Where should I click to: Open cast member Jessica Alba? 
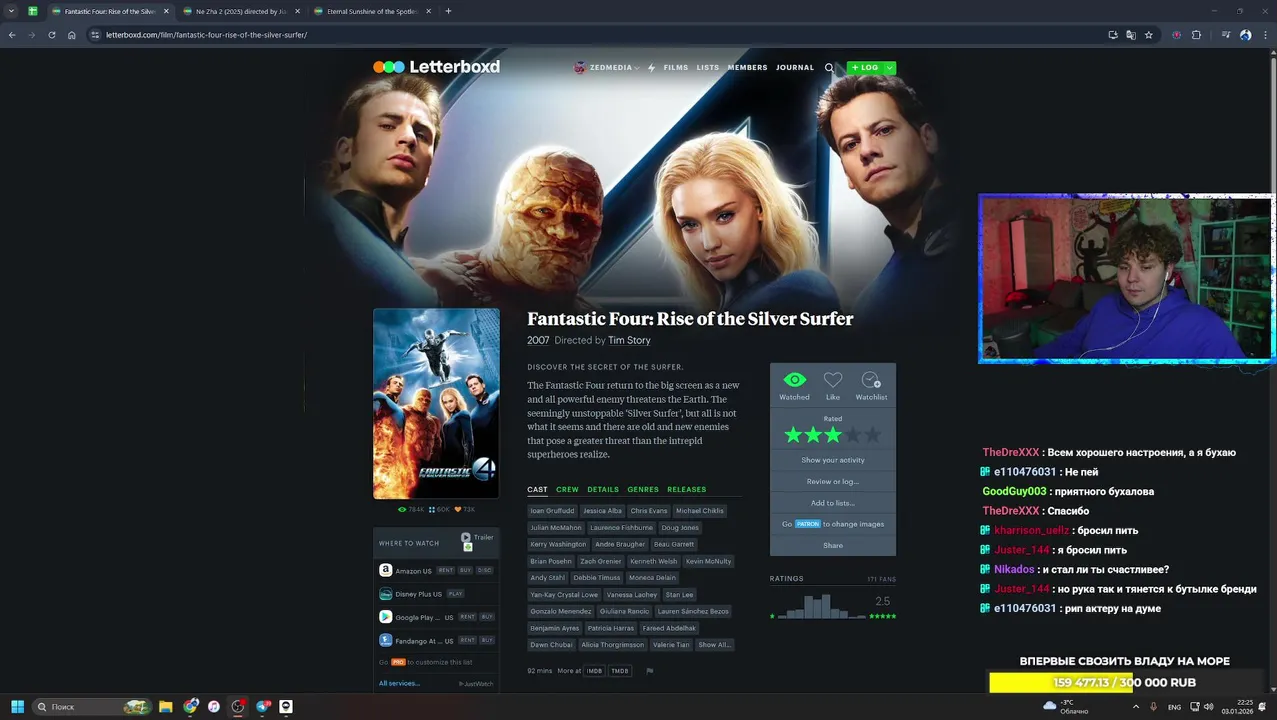click(x=603, y=511)
